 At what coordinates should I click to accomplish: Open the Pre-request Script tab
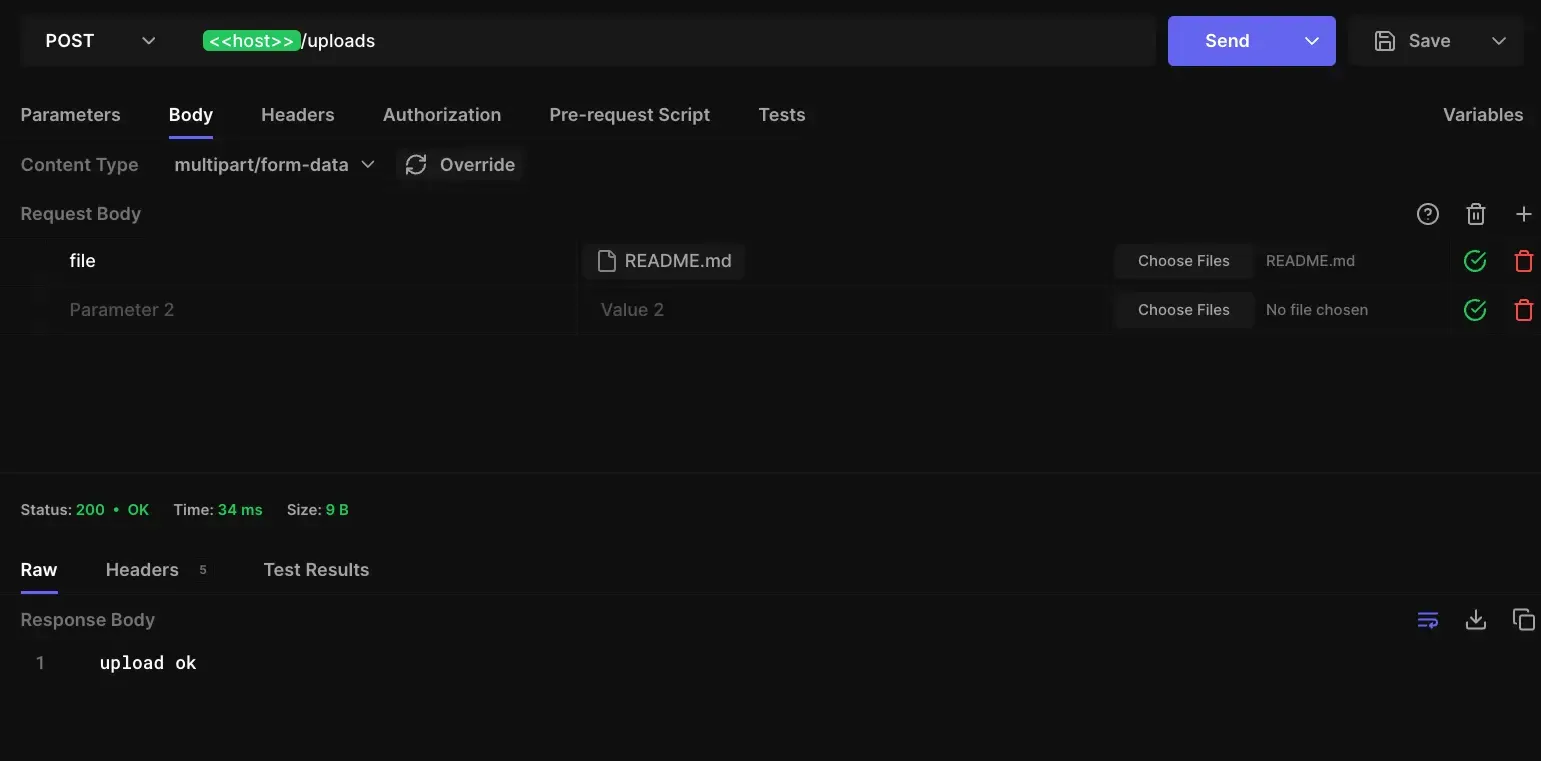tap(630, 115)
